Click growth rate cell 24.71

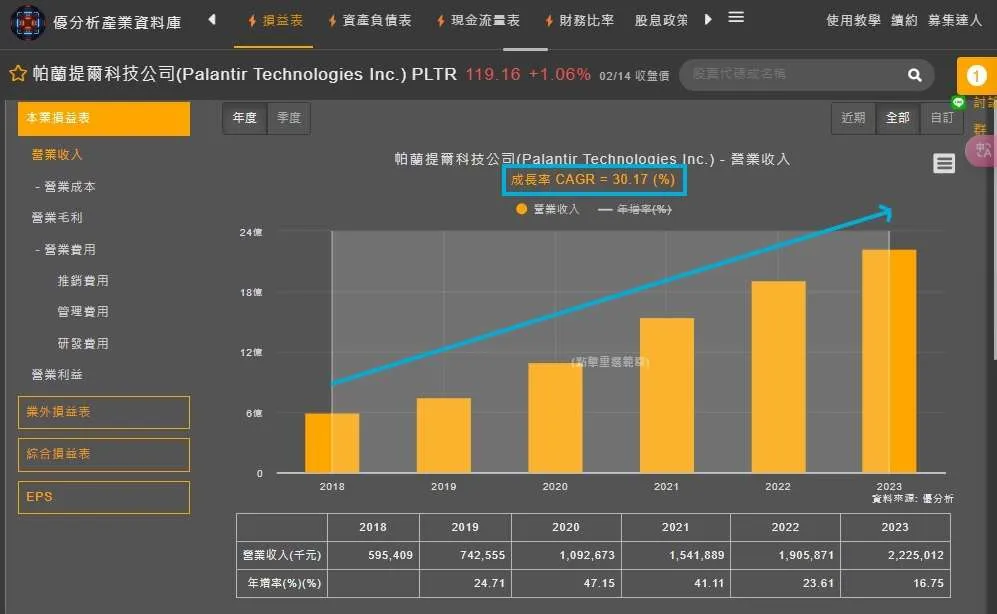click(465, 583)
